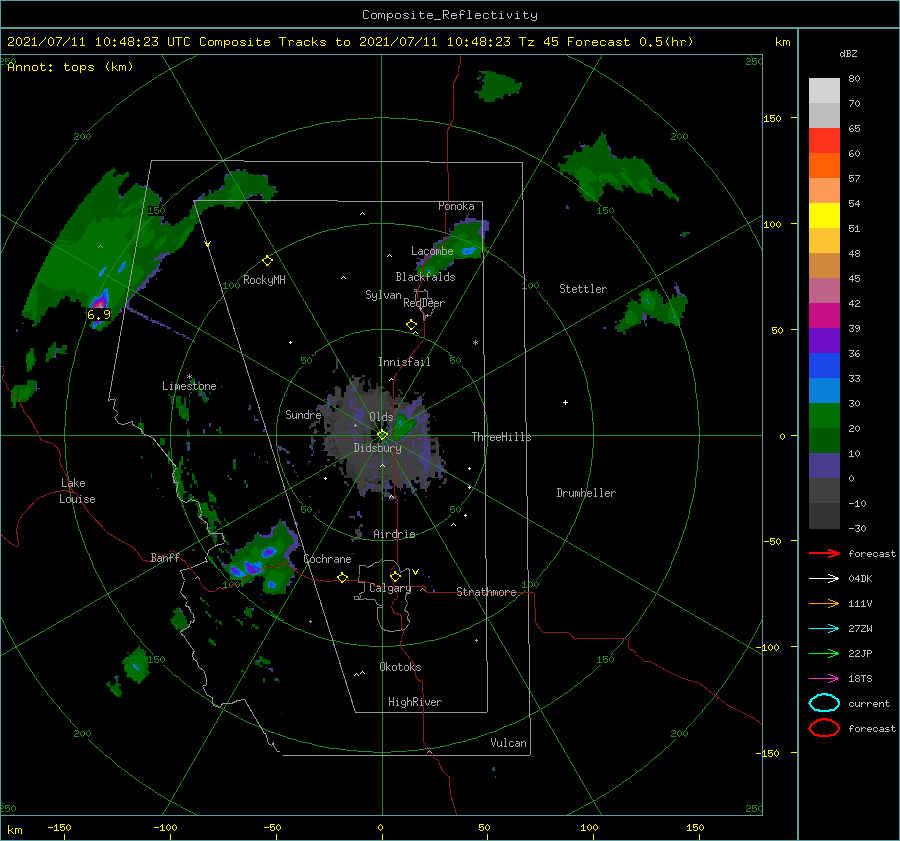Click the Drumheller town label

coord(586,493)
